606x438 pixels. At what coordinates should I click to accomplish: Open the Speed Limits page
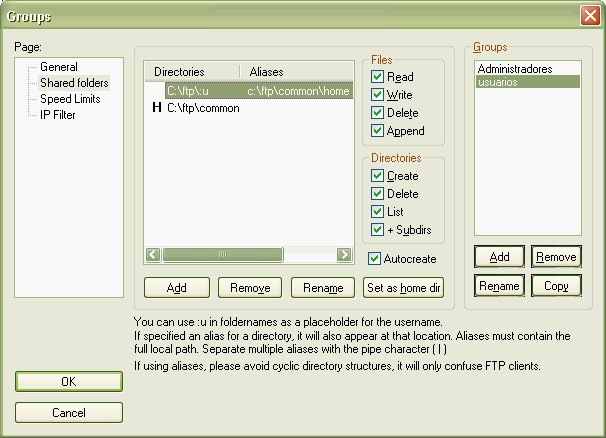pos(71,99)
